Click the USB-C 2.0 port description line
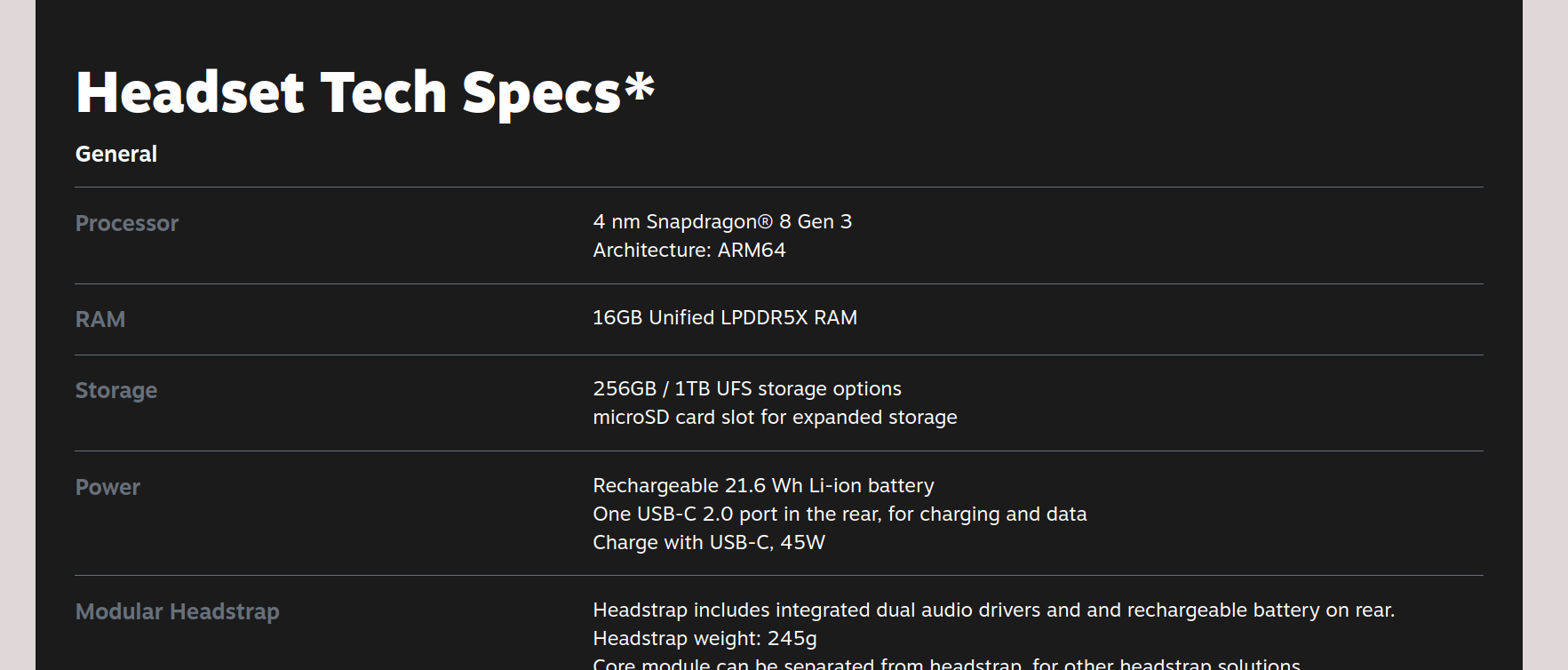 pyautogui.click(x=840, y=514)
